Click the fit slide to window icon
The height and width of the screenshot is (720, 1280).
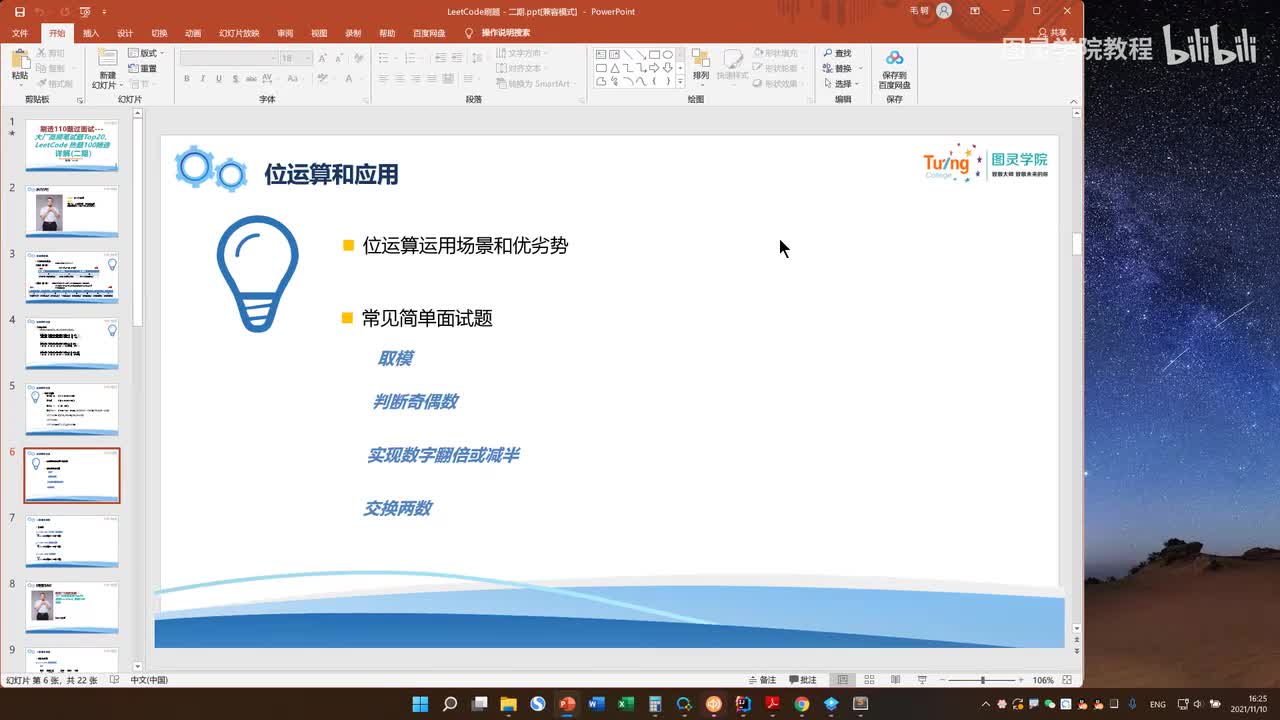tap(1067, 680)
